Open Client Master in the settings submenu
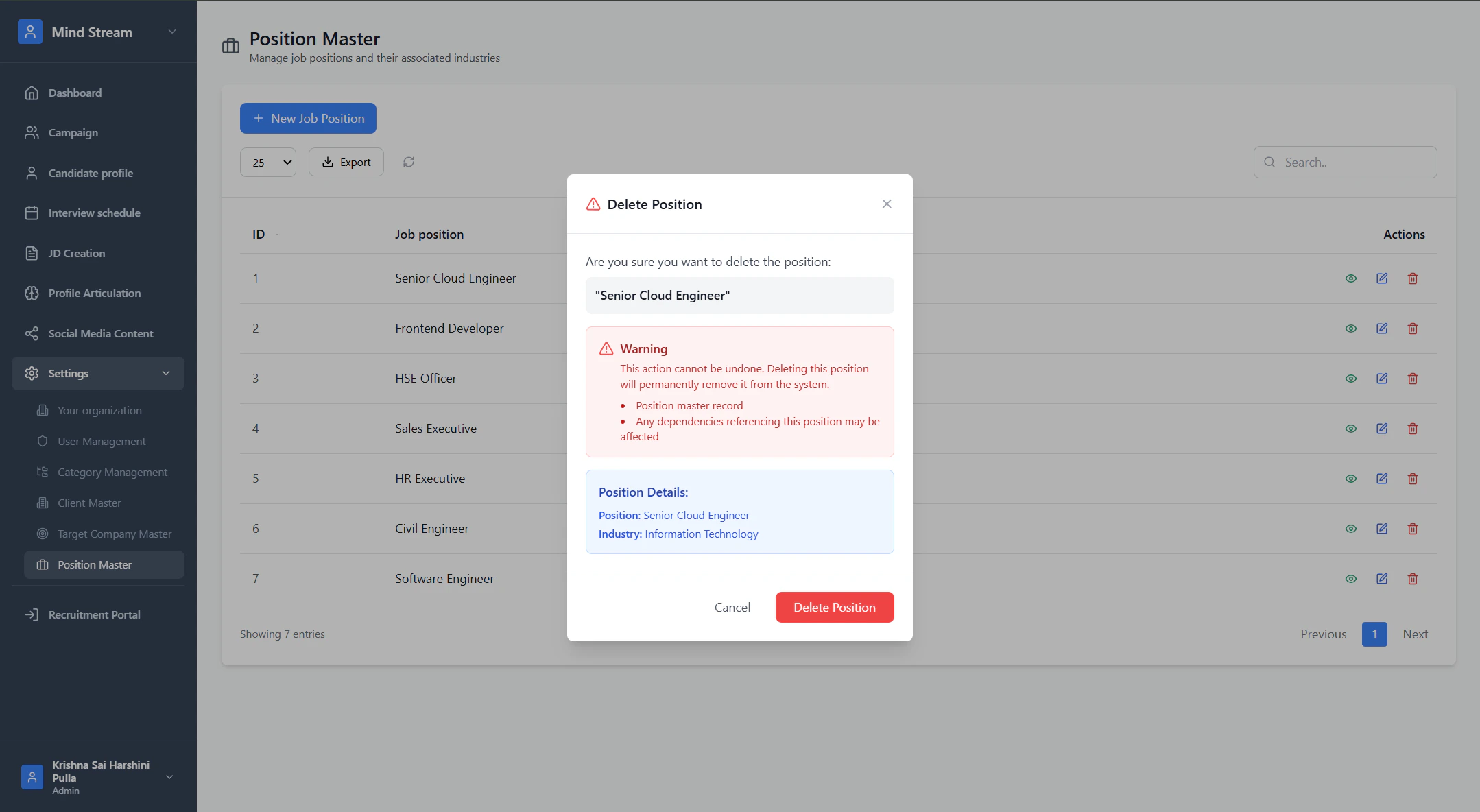 [x=89, y=503]
